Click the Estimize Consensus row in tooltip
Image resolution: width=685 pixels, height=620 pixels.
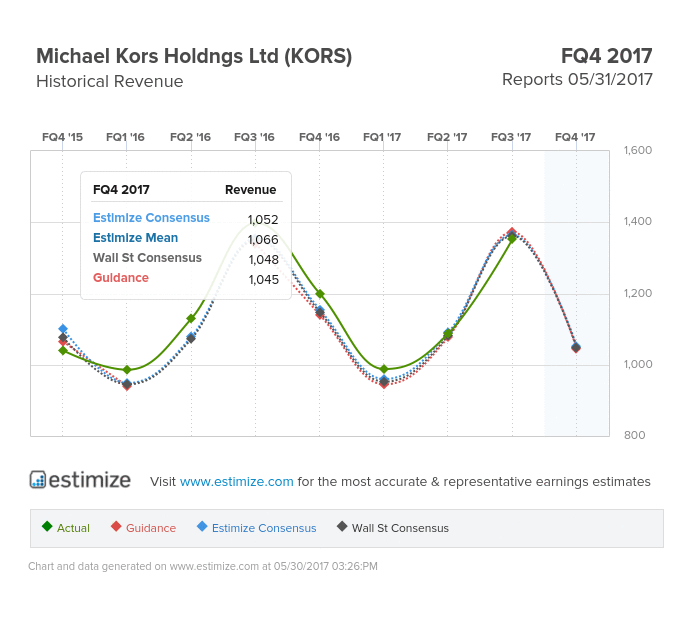[186, 218]
